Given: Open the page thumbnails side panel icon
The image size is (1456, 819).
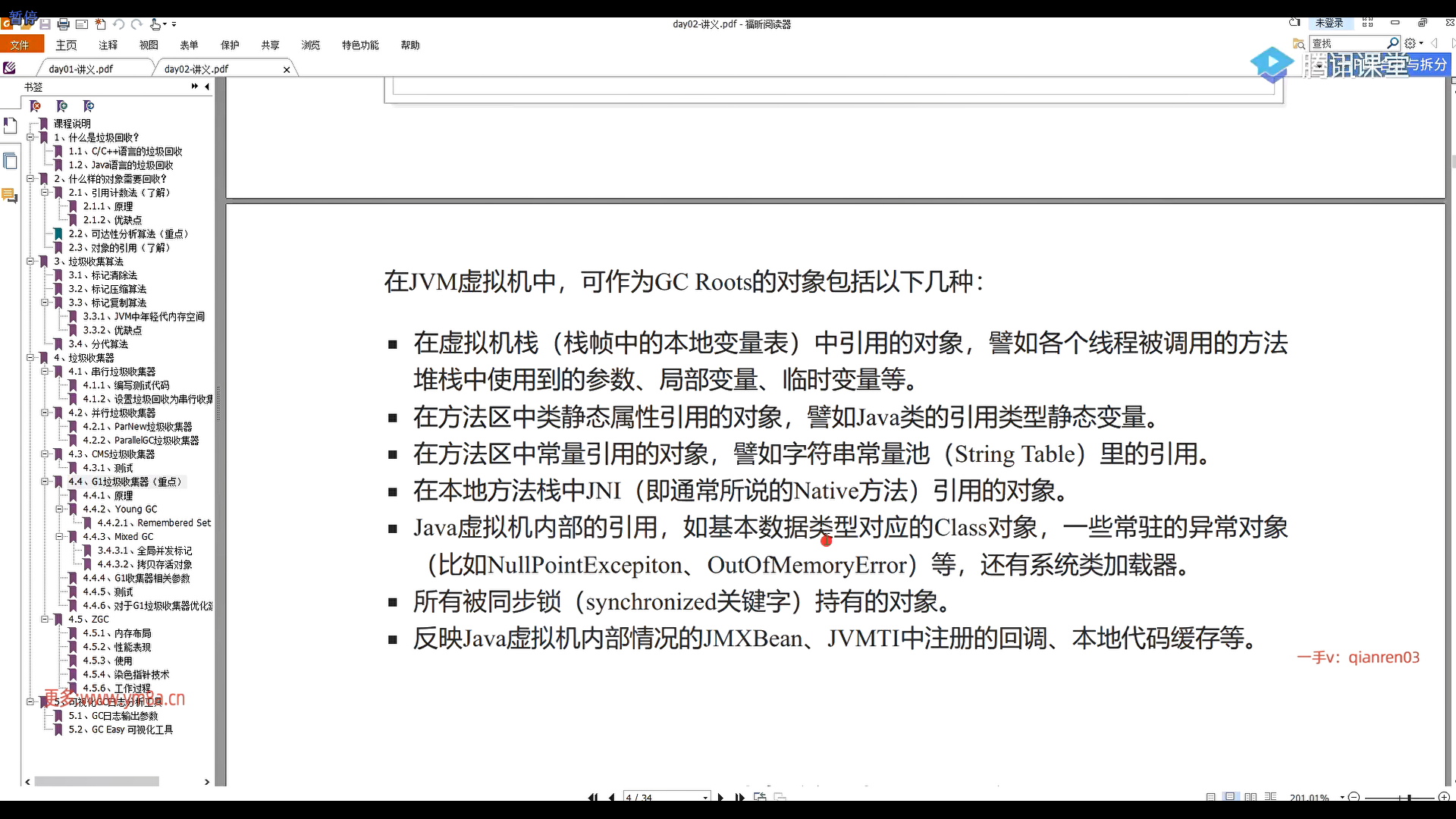Looking at the screenshot, I should pos(10,161).
